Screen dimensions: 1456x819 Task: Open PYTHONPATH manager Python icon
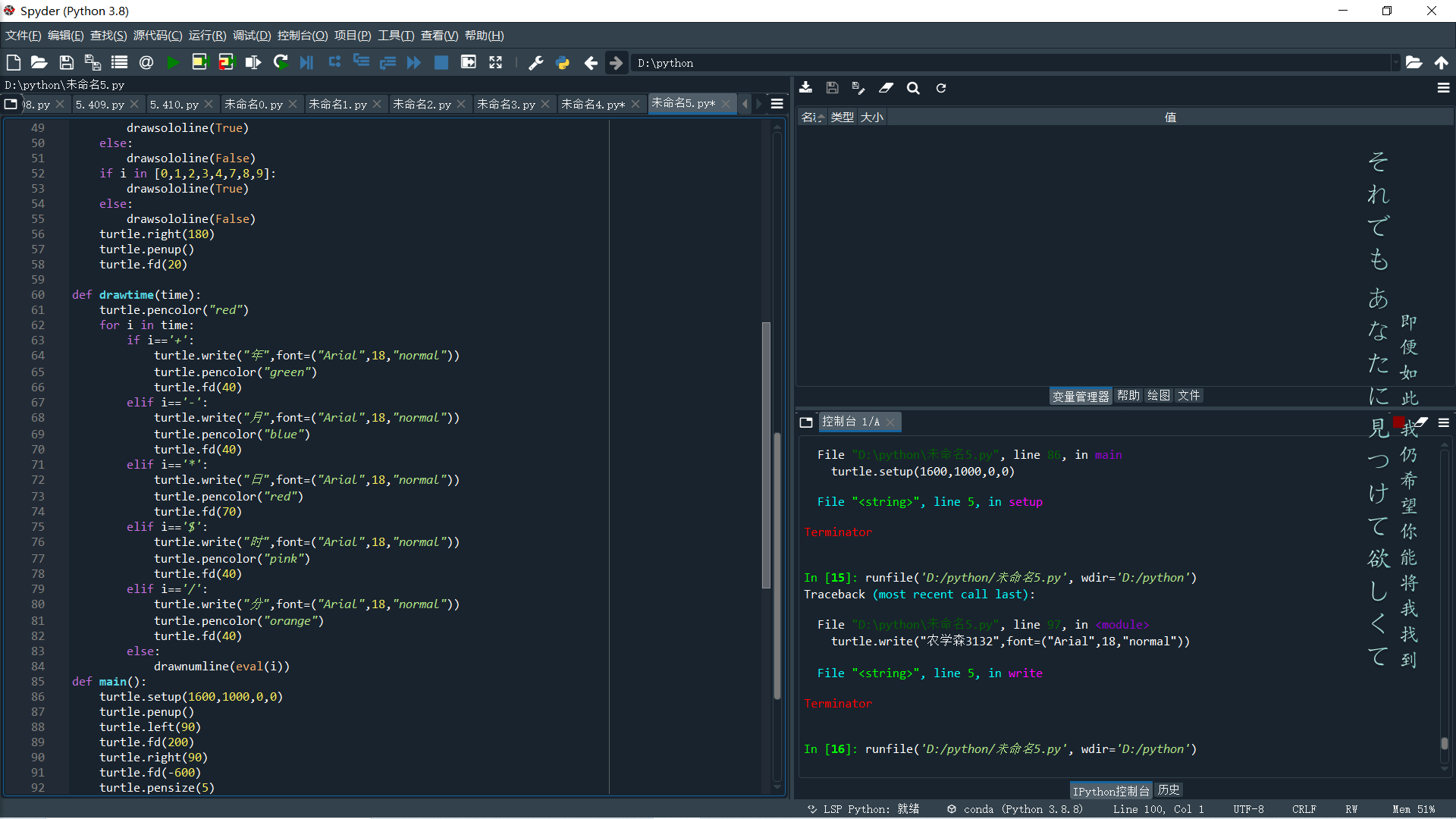[563, 63]
